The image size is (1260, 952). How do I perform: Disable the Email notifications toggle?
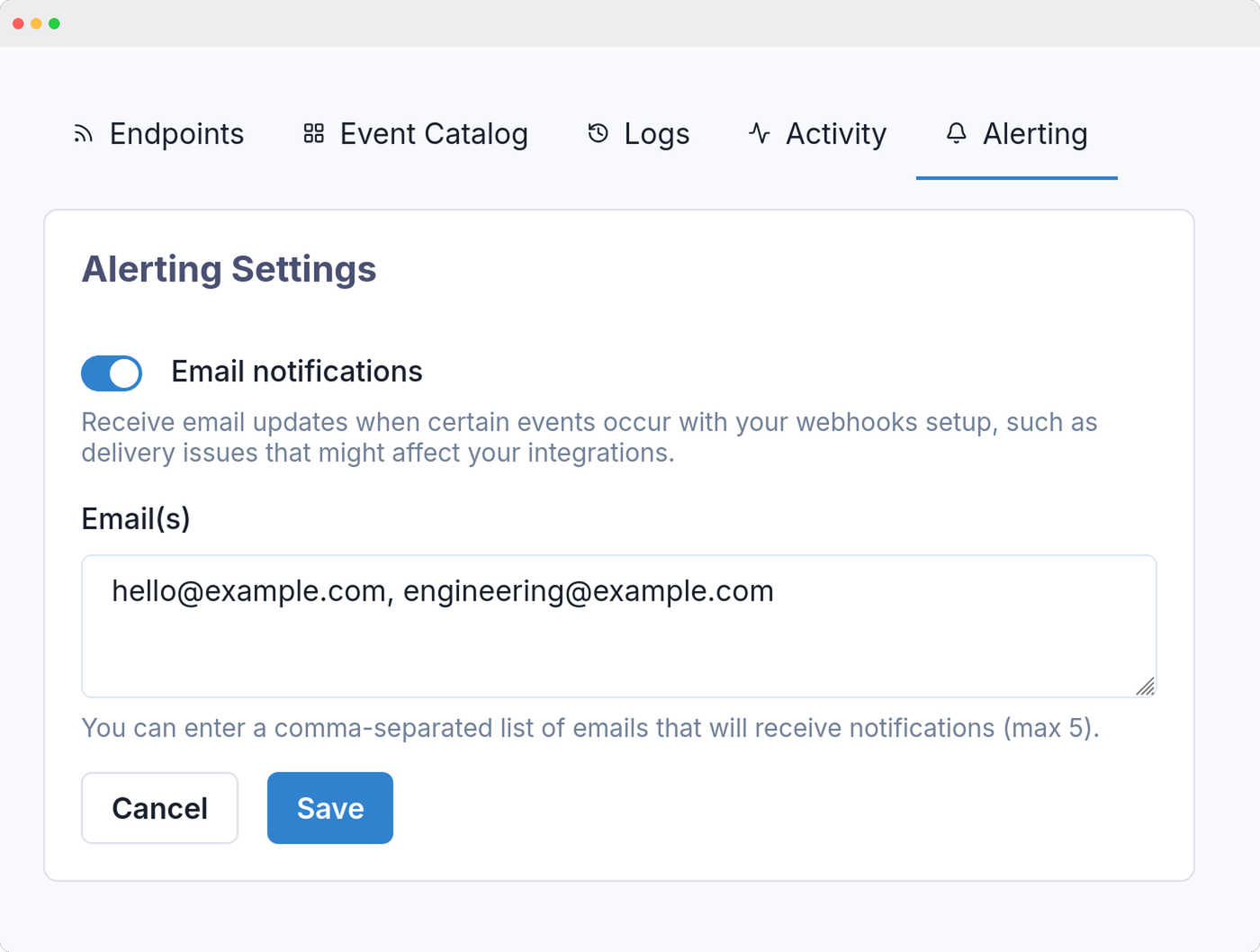[x=111, y=373]
